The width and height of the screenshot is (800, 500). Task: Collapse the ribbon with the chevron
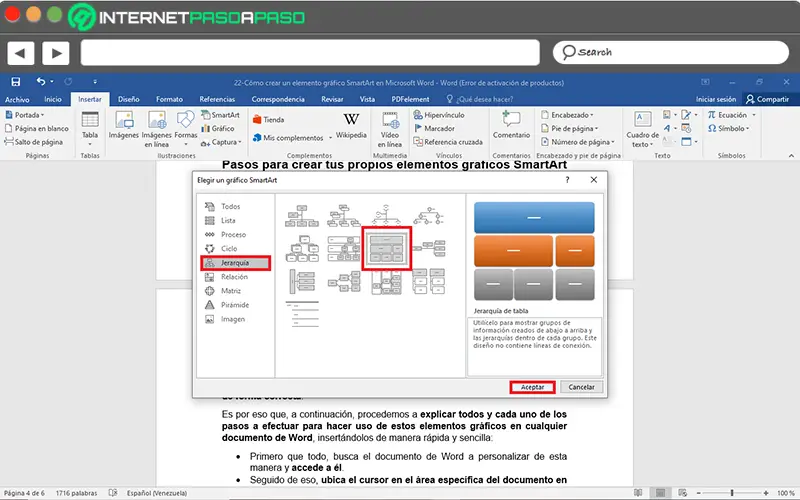[x=791, y=156]
